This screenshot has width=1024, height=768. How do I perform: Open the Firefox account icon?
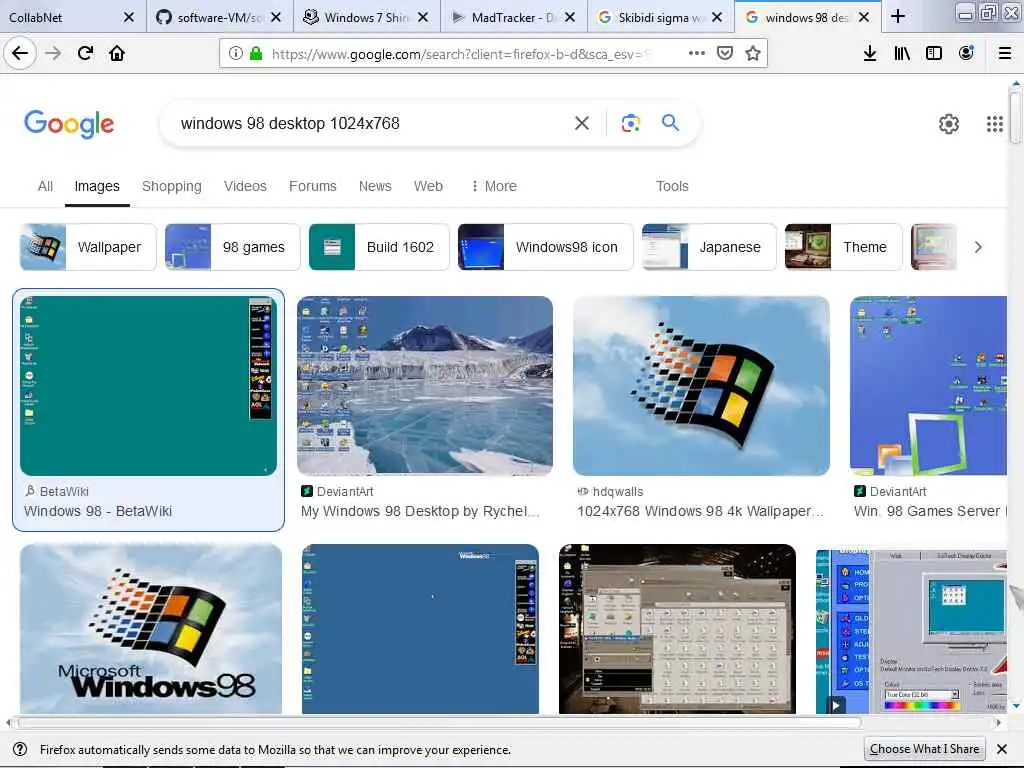(x=966, y=53)
